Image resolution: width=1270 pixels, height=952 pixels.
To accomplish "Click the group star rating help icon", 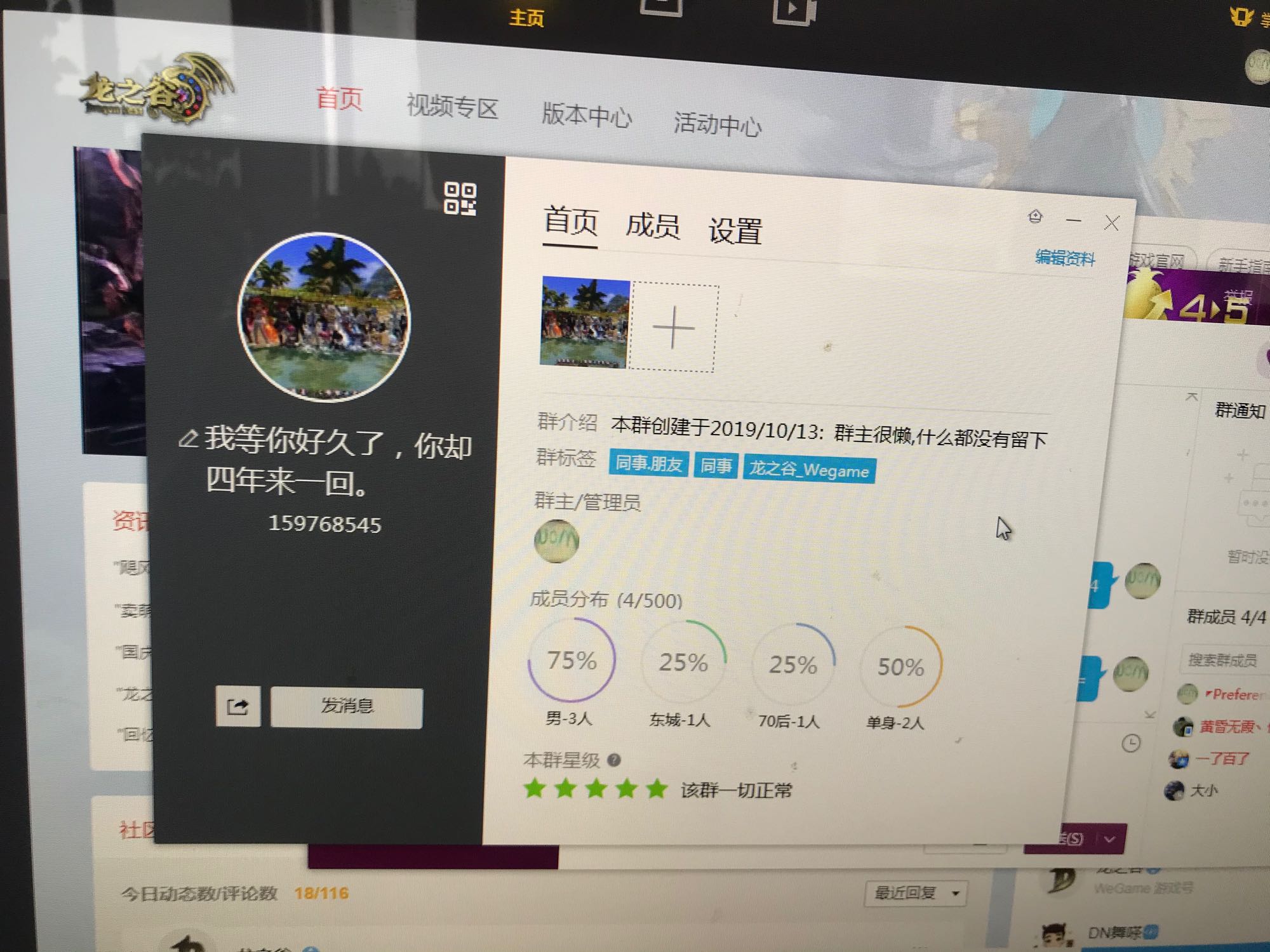I will (x=613, y=760).
